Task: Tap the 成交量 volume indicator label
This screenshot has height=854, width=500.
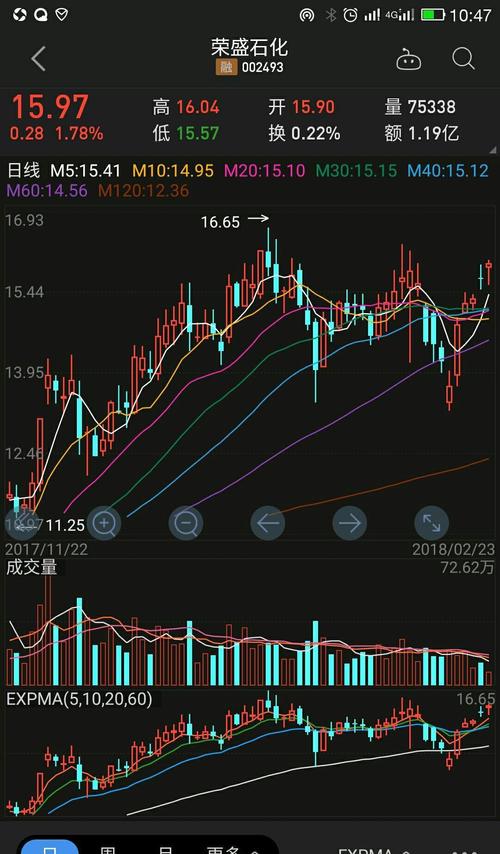Action: (32, 568)
